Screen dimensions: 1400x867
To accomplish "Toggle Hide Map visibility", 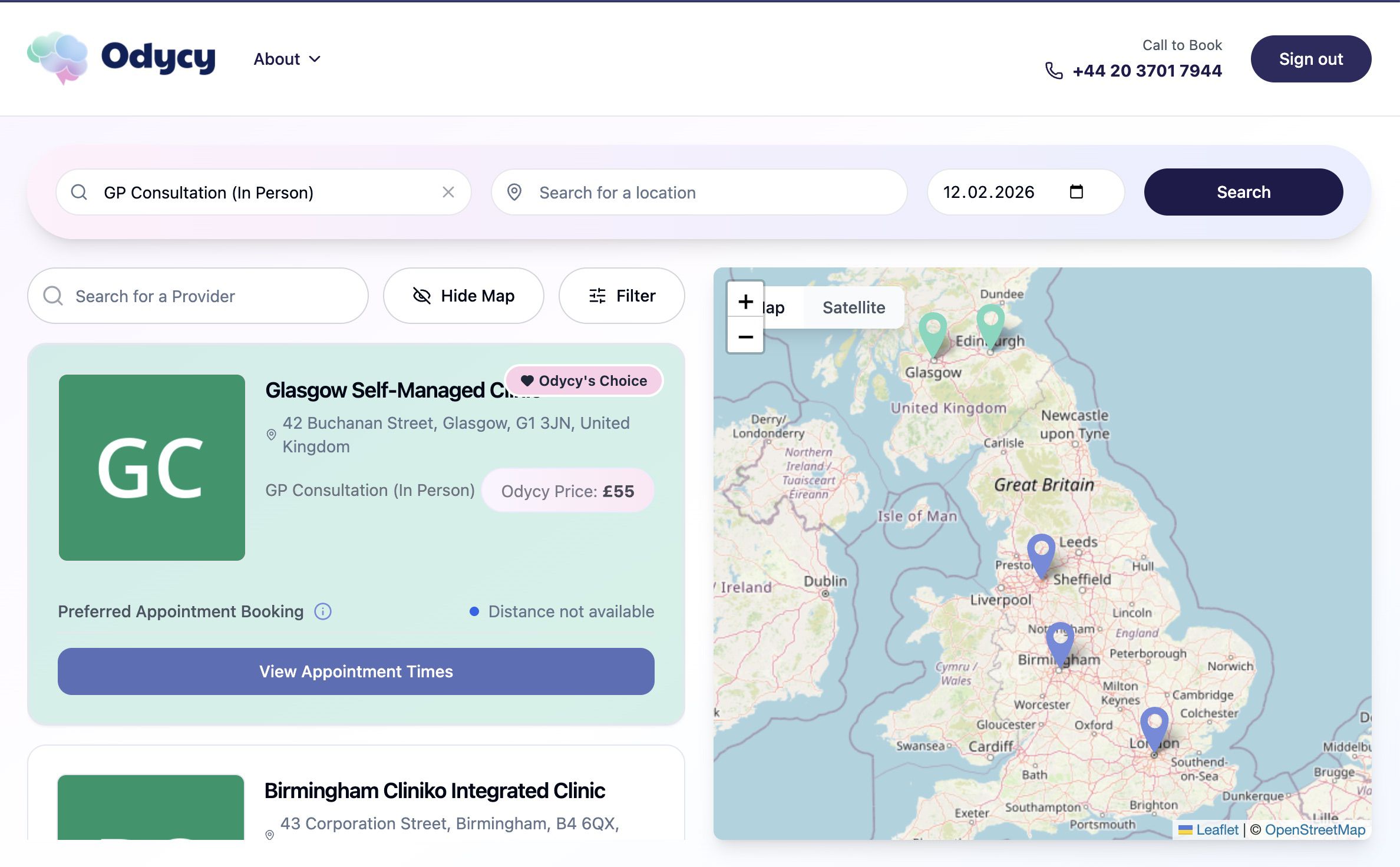I will pyautogui.click(x=463, y=296).
